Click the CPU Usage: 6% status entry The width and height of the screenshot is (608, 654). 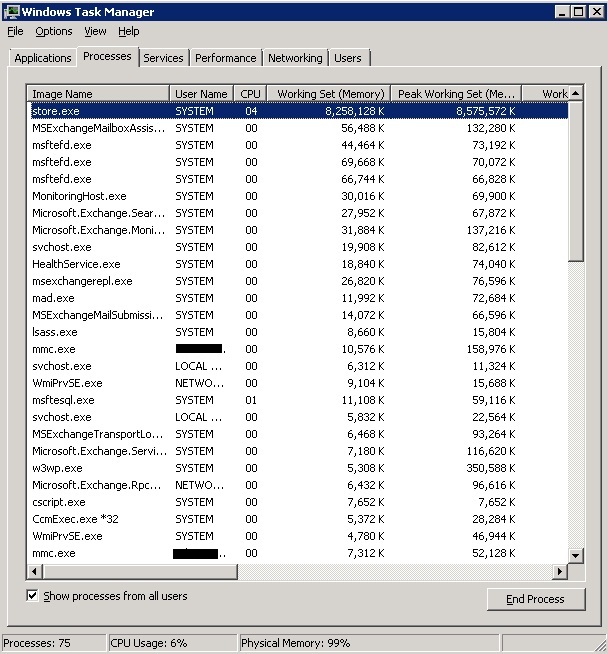coord(173,643)
